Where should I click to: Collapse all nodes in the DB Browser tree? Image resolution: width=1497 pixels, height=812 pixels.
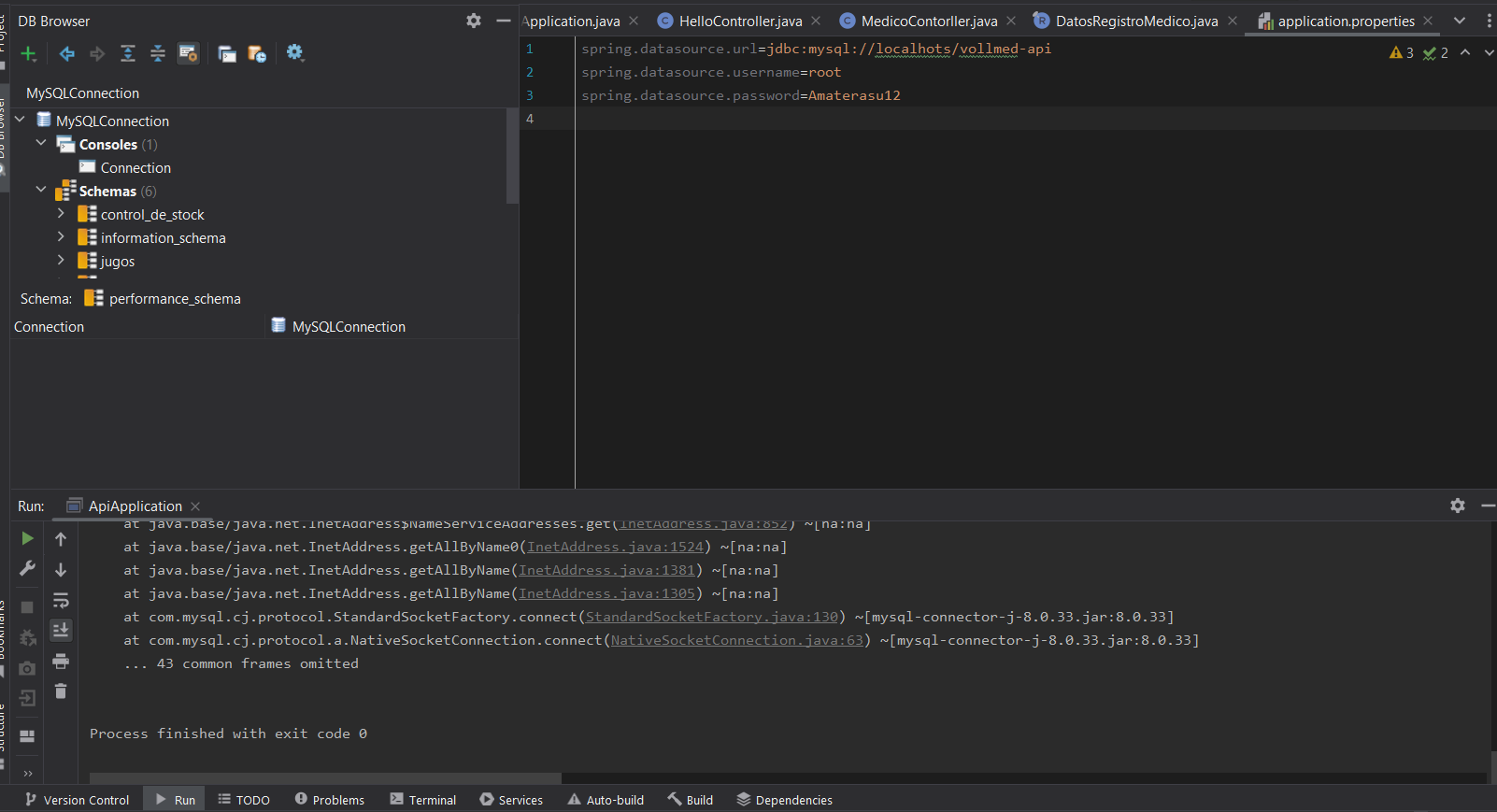[158, 54]
